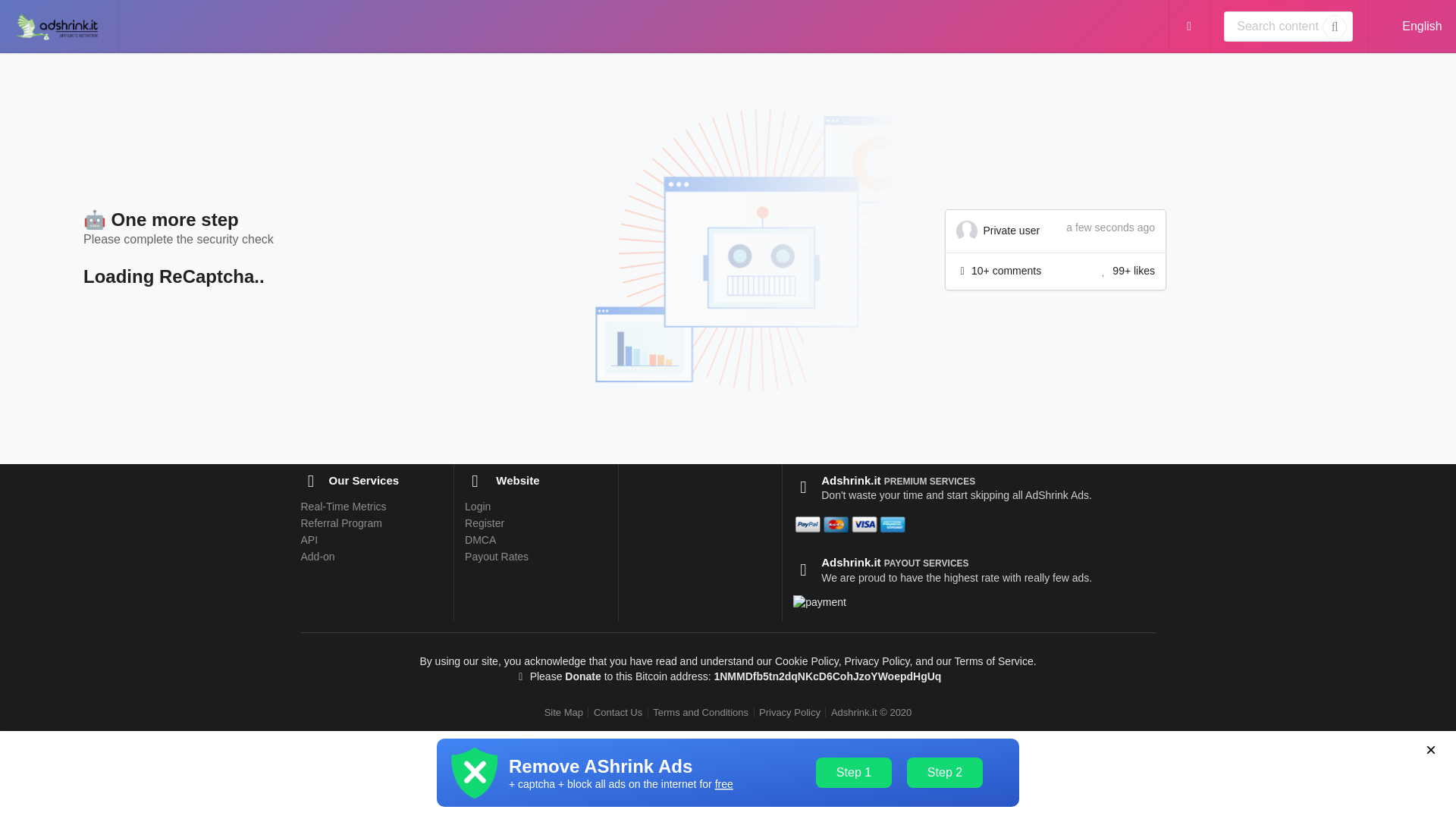1456x819 pixels.
Task: Click the PayPal payment icon
Action: tap(808, 525)
